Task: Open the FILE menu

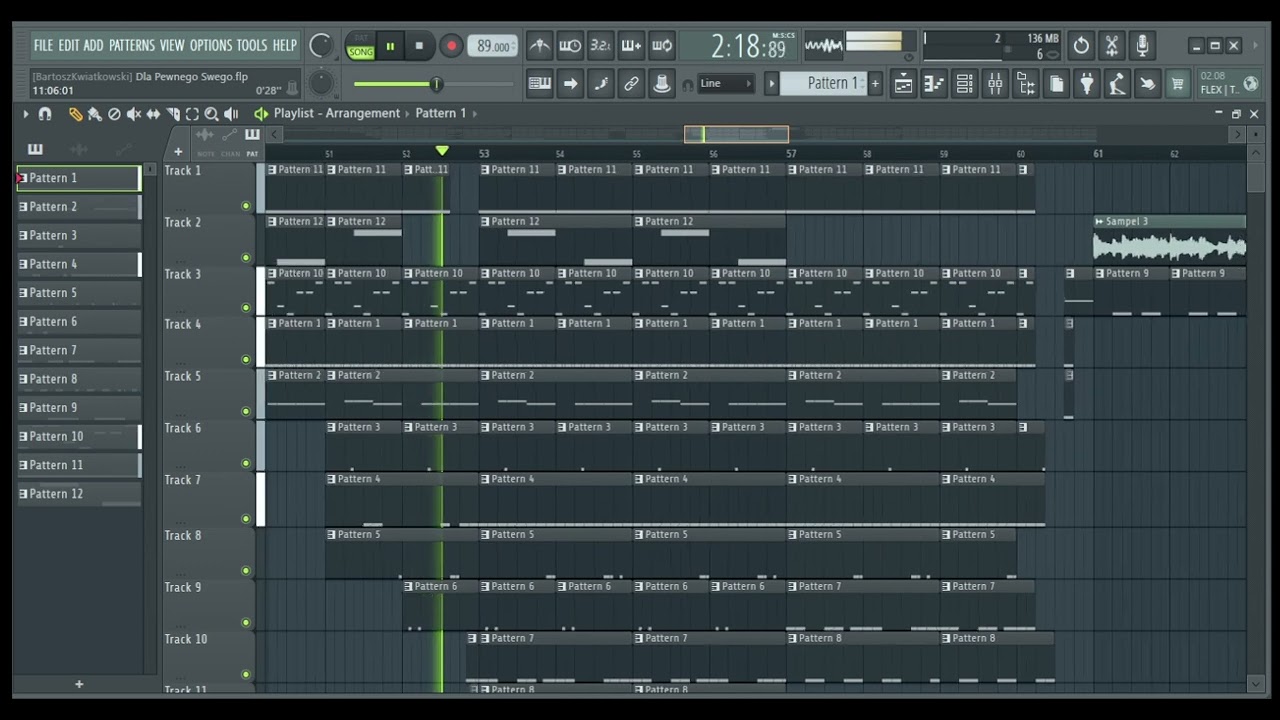Action: point(43,46)
